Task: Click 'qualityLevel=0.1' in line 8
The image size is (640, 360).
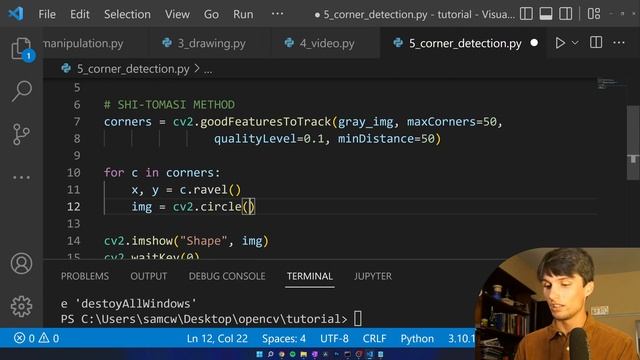Action: 269,139
